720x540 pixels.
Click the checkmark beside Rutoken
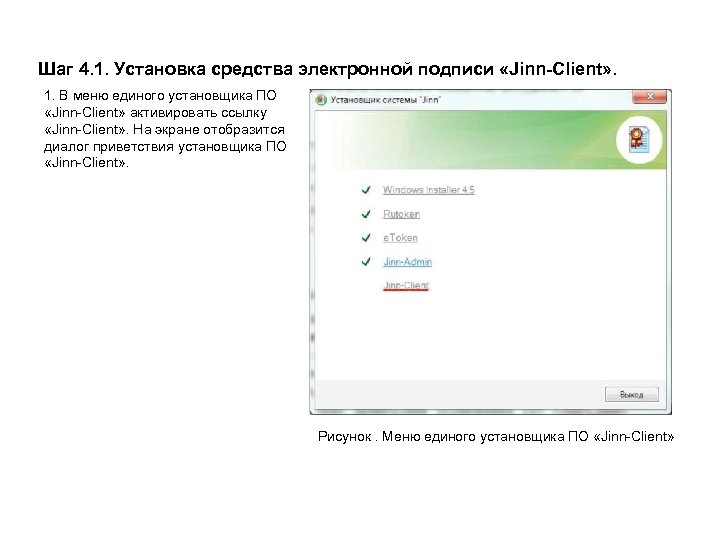[366, 214]
